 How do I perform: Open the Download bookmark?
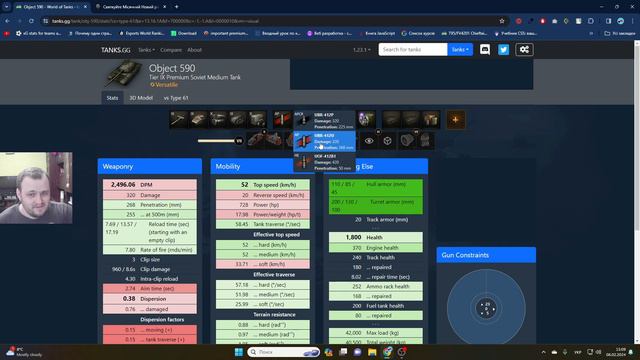coord(184,33)
